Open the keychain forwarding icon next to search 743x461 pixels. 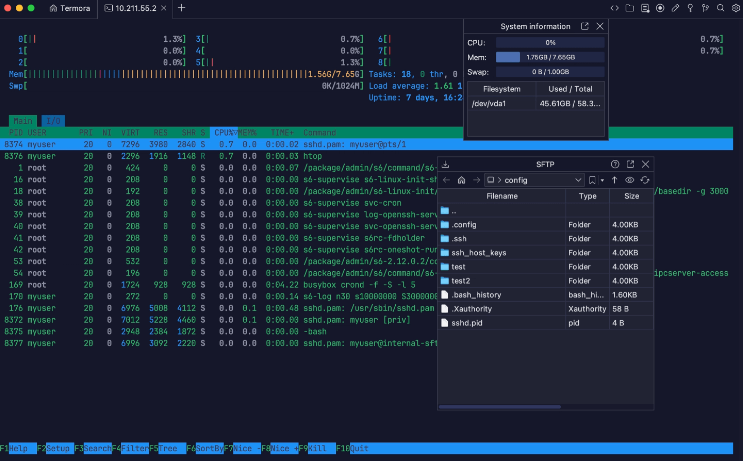click(706, 8)
